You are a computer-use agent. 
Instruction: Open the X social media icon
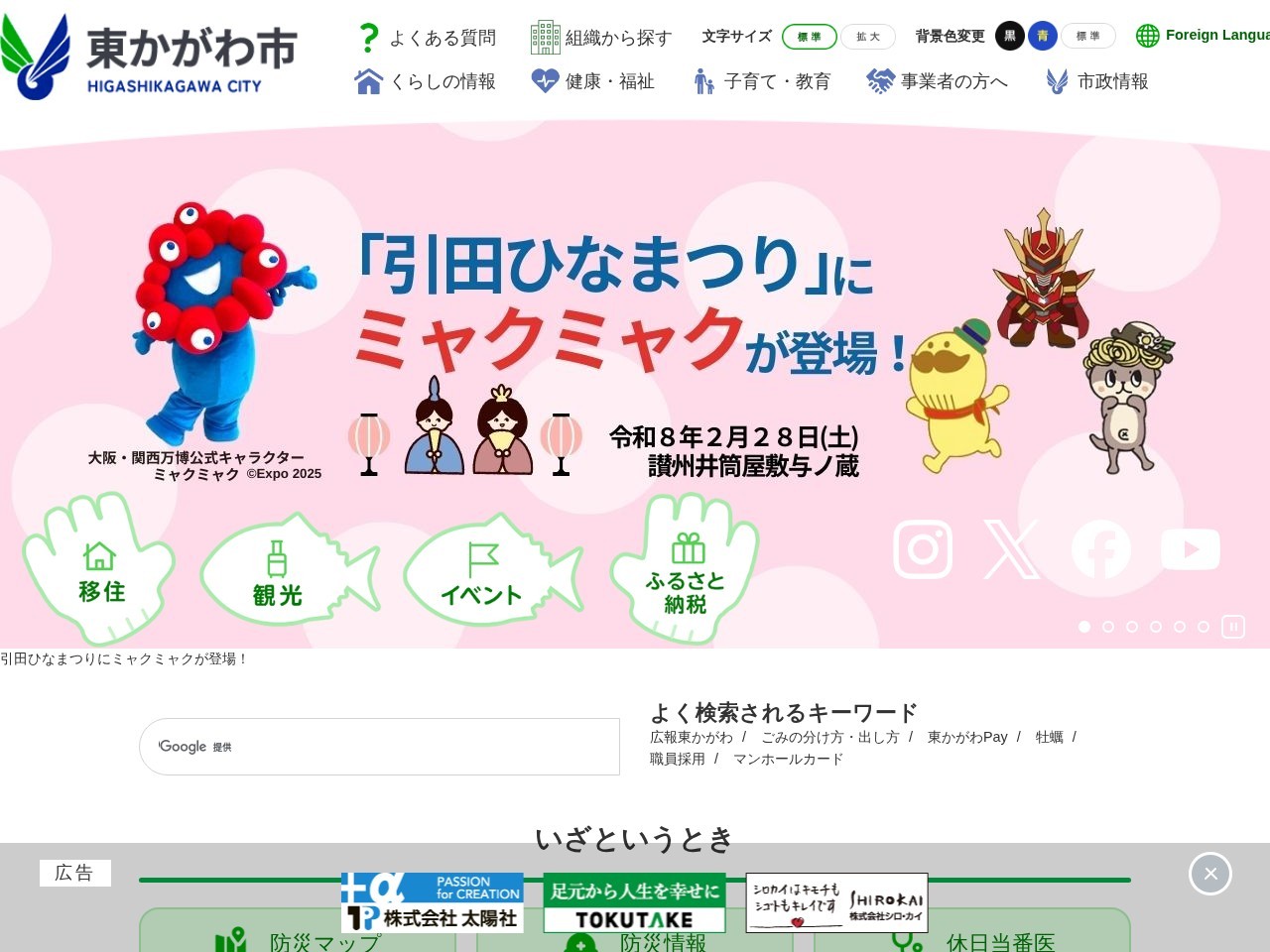pyautogui.click(x=1012, y=548)
